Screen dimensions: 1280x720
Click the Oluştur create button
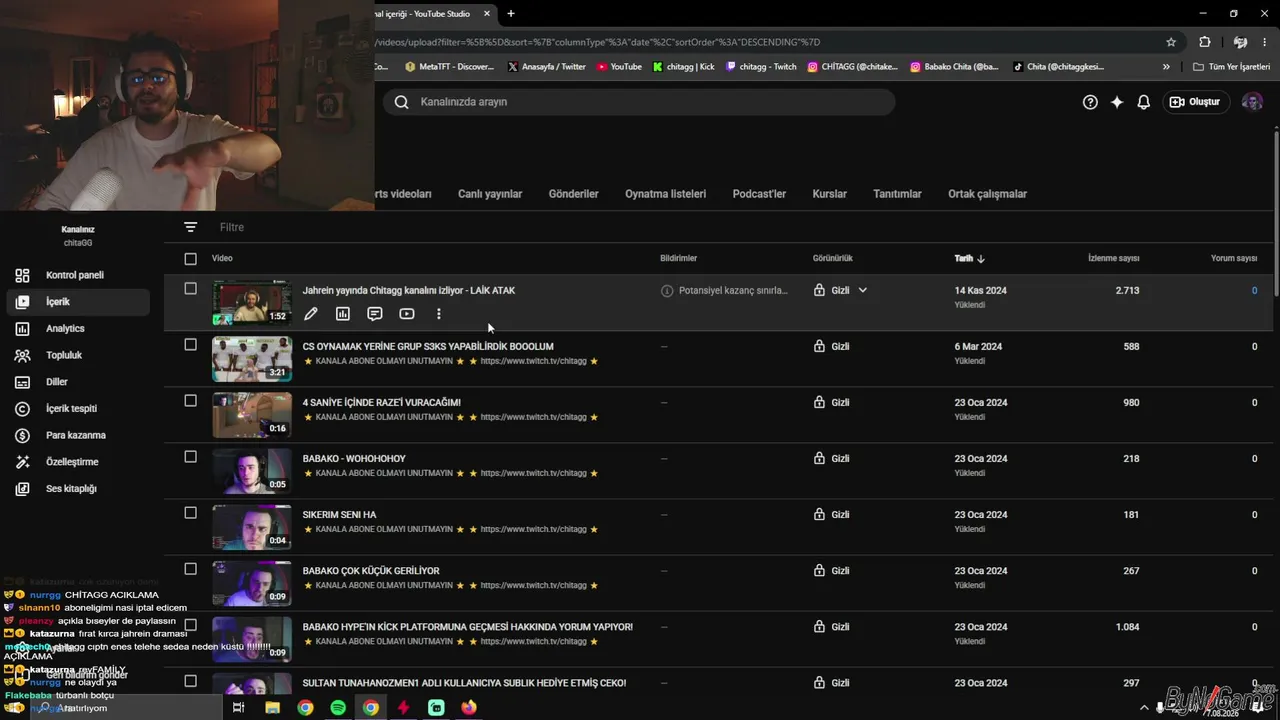pyautogui.click(x=1195, y=102)
